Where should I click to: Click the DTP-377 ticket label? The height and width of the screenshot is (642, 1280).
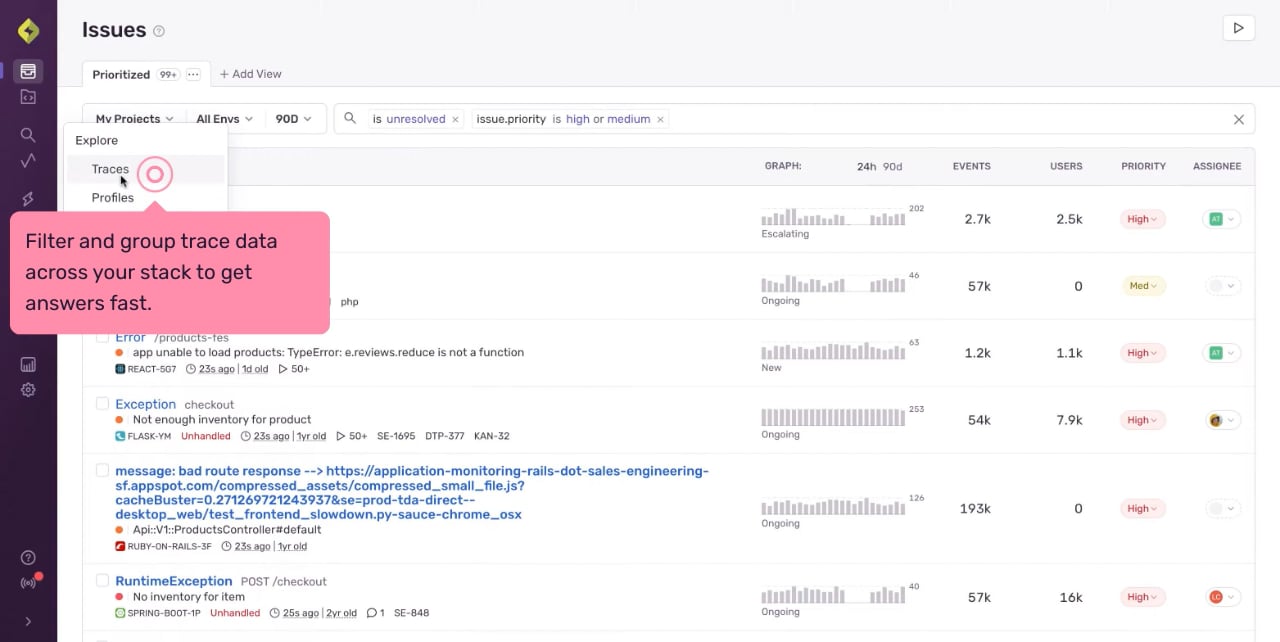(x=443, y=436)
